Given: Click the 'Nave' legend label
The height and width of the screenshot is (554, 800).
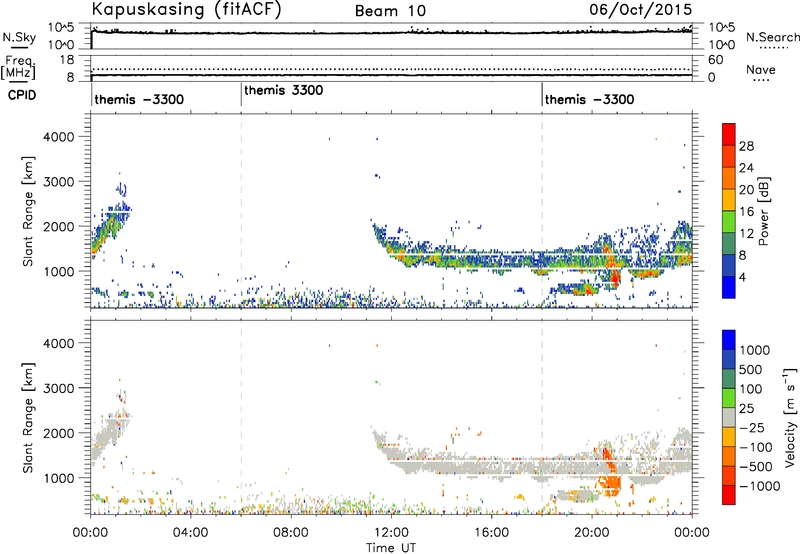Looking at the screenshot, I should pyautogui.click(x=761, y=69).
